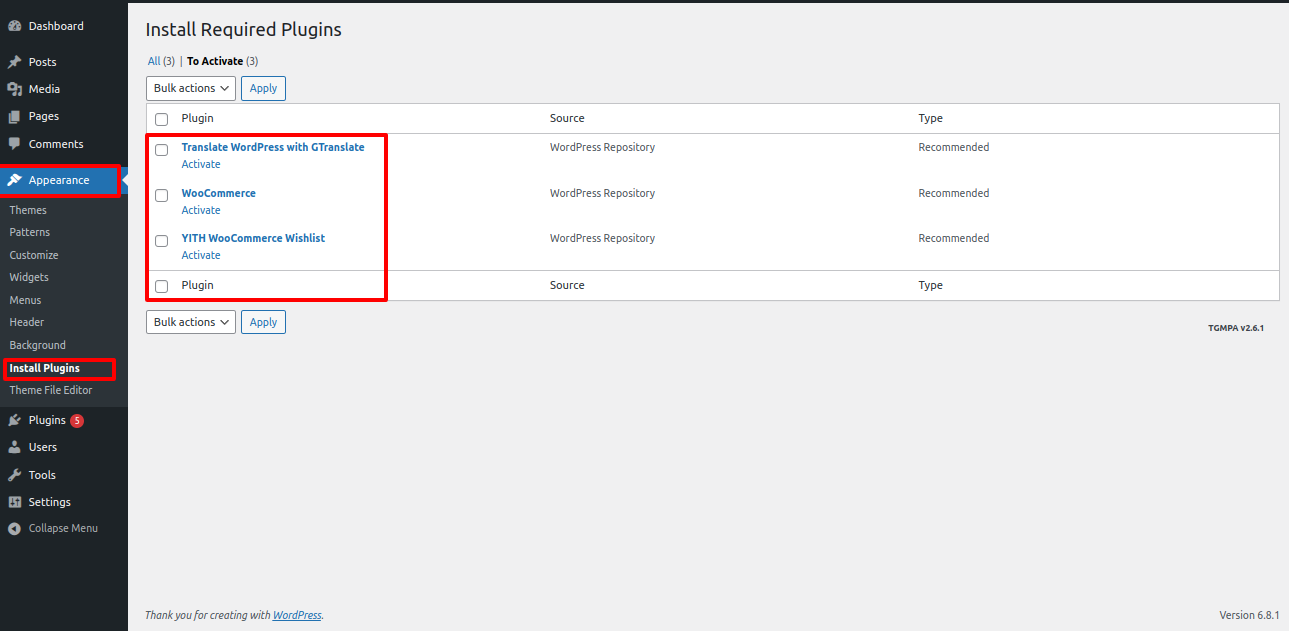Open the Background submenu item
The image size is (1289, 631).
click(x=38, y=345)
